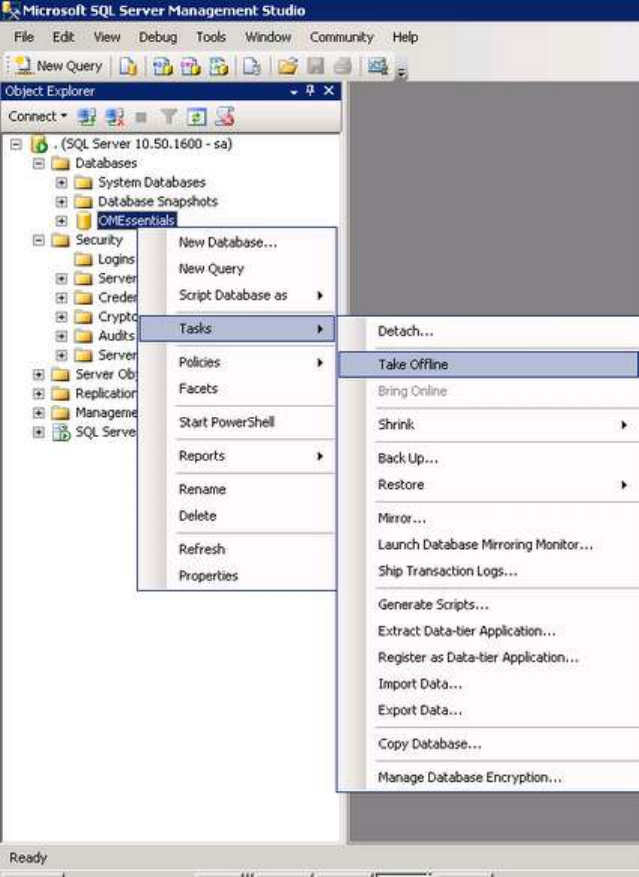Open the Script Database as submenu
Screen dimensions: 639x877
[237, 295]
